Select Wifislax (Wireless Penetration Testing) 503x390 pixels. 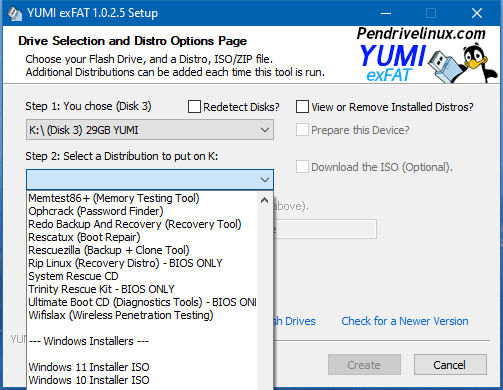[121, 315]
